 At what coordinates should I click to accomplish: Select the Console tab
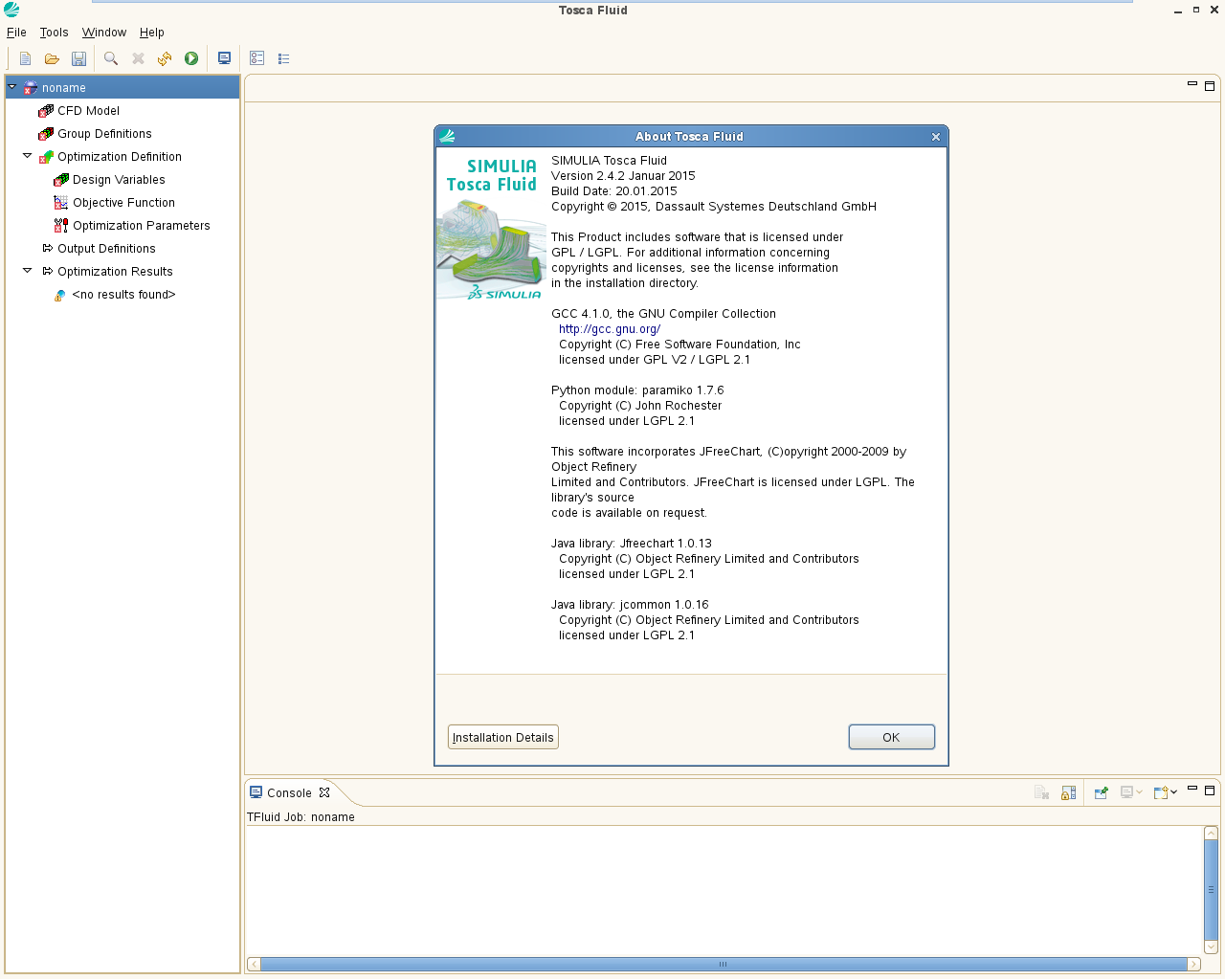click(289, 793)
